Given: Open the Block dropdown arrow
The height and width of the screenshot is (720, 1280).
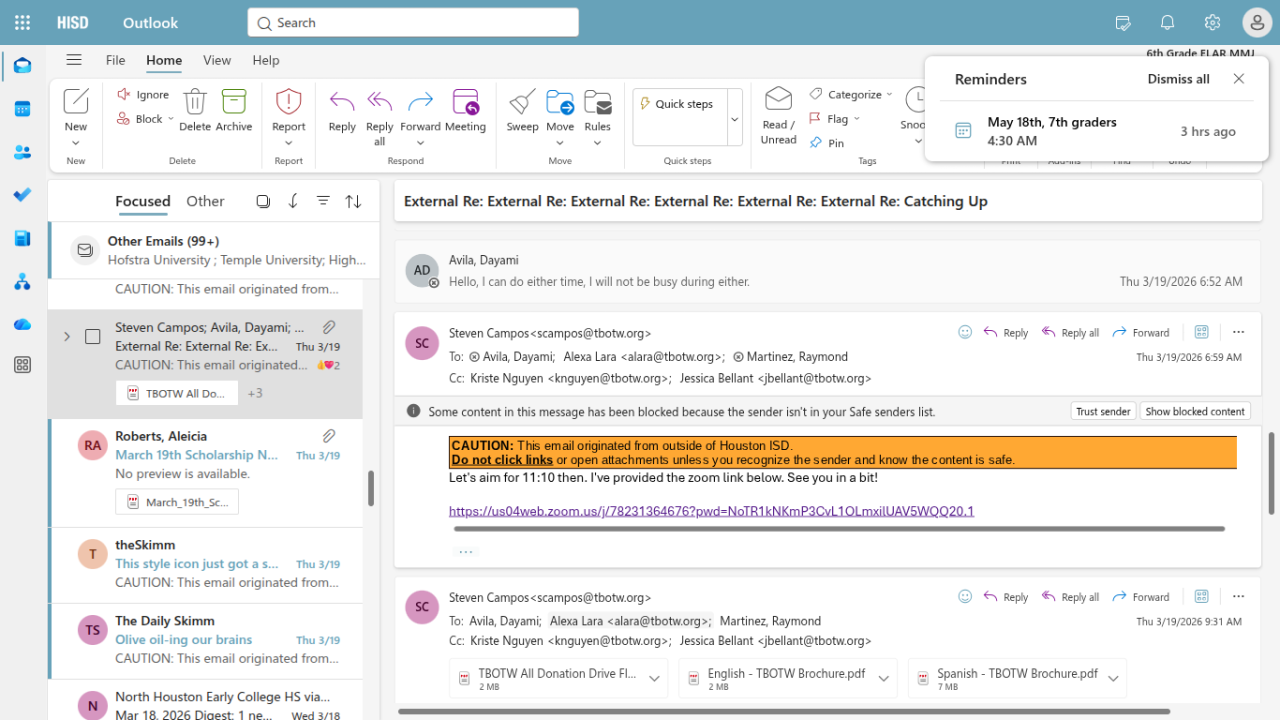Looking at the screenshot, I should coord(171,119).
